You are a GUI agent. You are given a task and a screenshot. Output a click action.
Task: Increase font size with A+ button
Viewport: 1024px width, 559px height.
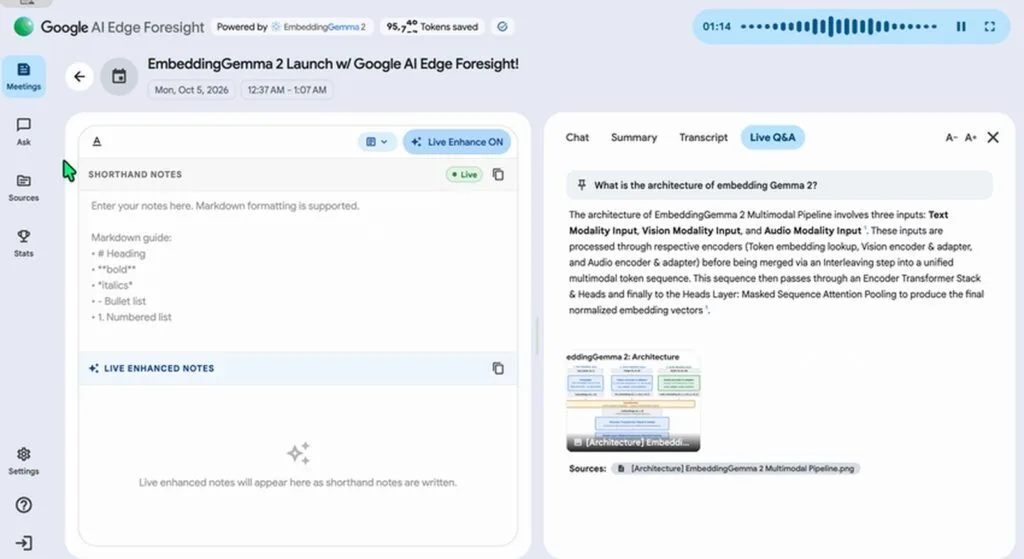970,137
